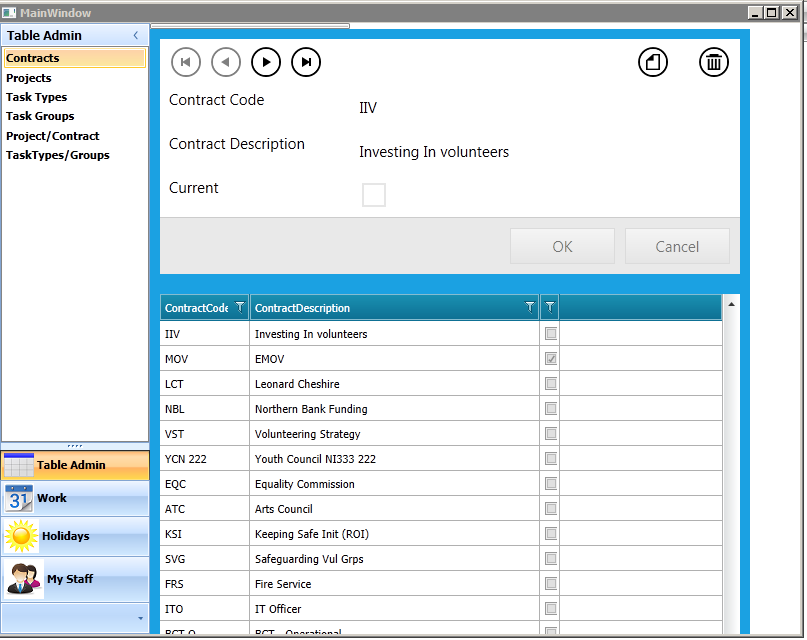Image resolution: width=807 pixels, height=640 pixels.
Task: Open the Holidays sun icon
Action: click(21, 536)
